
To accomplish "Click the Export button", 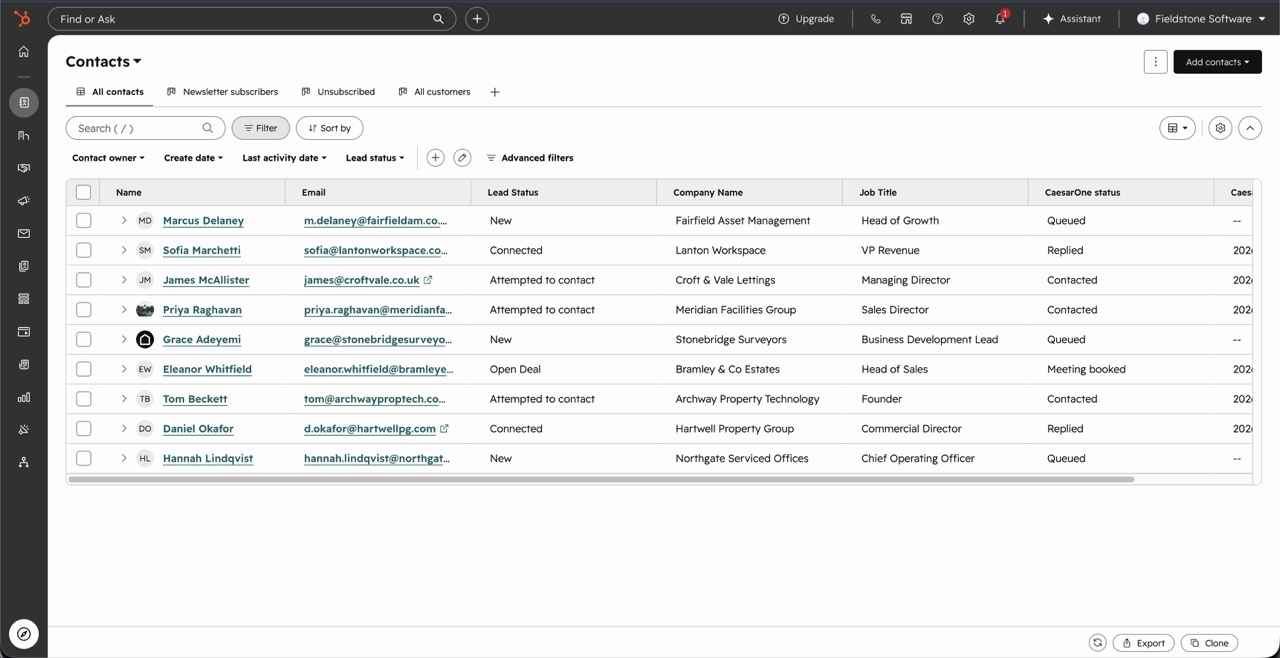I will 1143,643.
